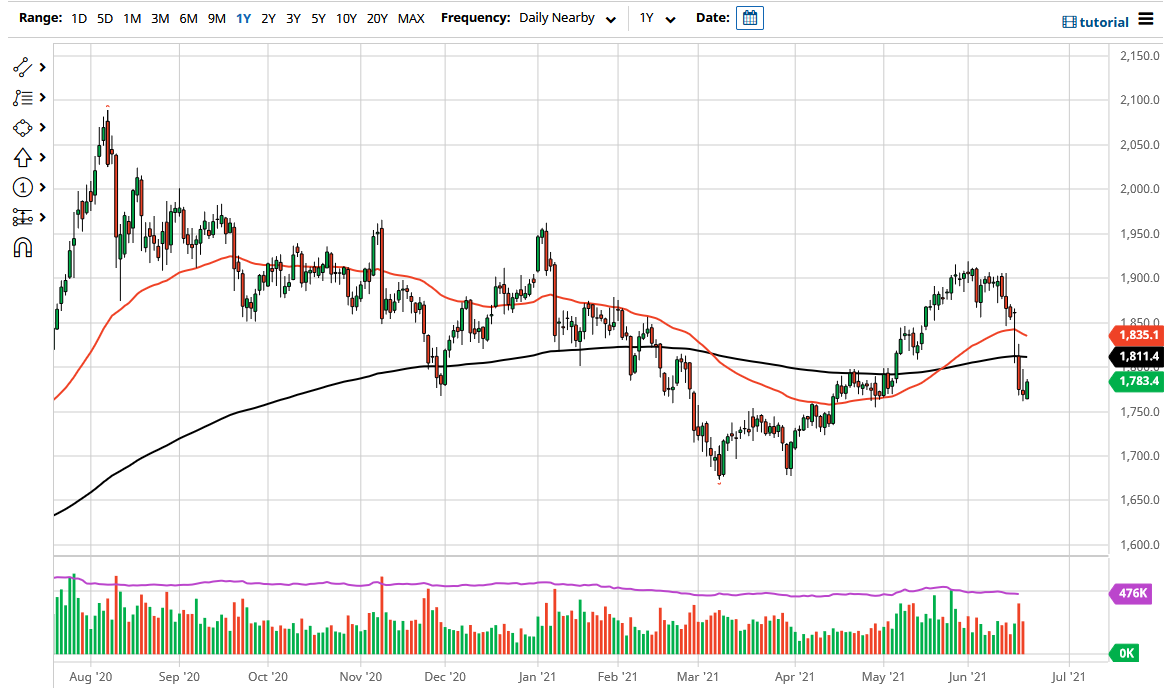Click the Nov '20 date axis label
Viewport: 1167px width, 692px height.
361,677
